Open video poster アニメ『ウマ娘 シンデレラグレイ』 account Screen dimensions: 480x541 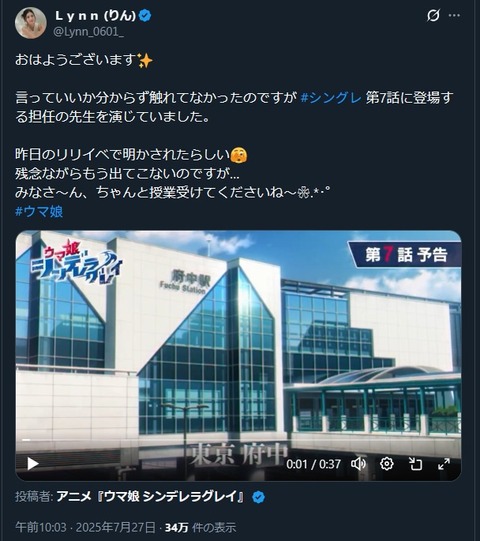coord(150,497)
